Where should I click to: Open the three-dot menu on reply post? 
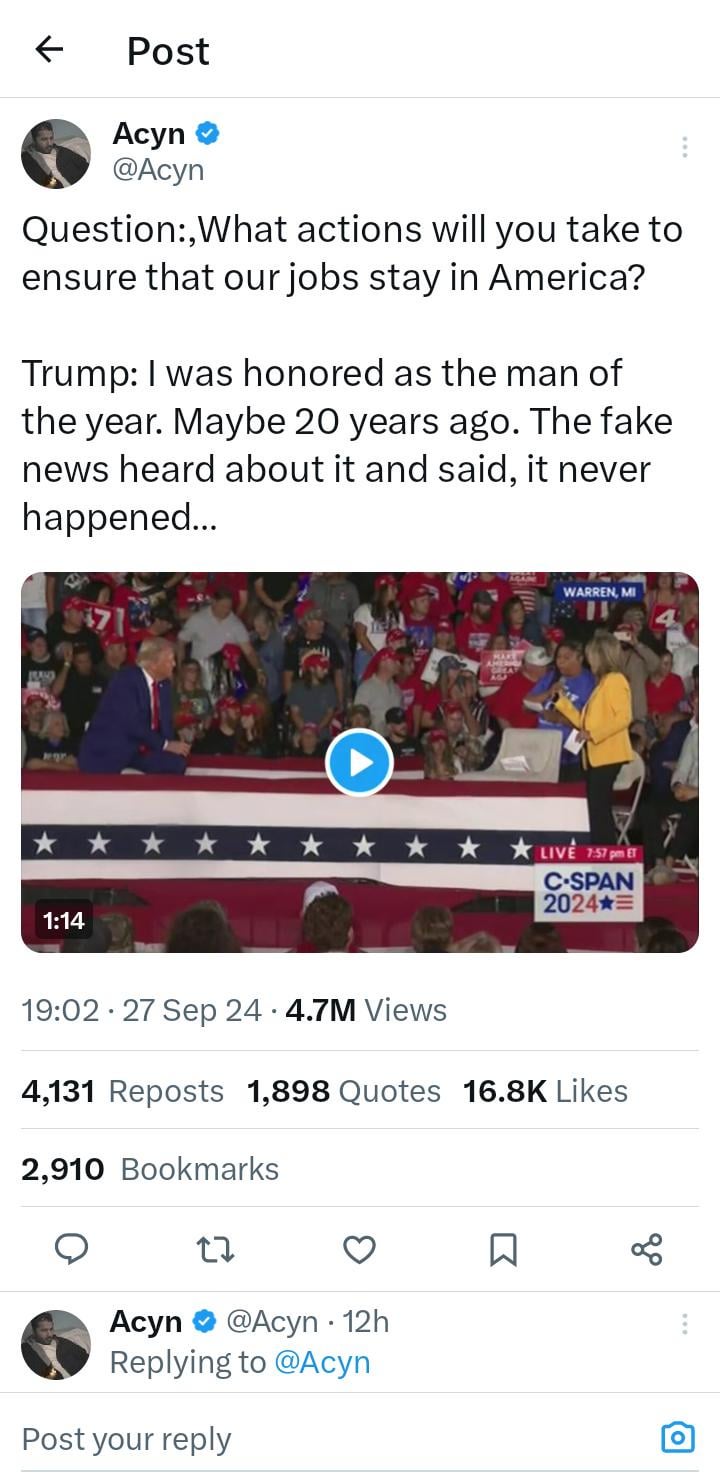[684, 1324]
